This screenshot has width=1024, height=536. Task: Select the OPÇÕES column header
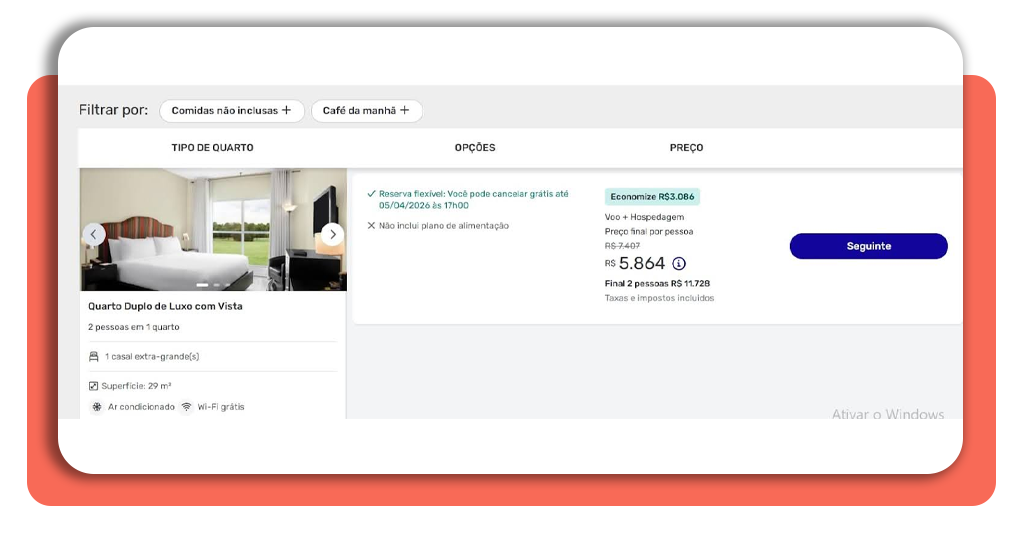[475, 148]
